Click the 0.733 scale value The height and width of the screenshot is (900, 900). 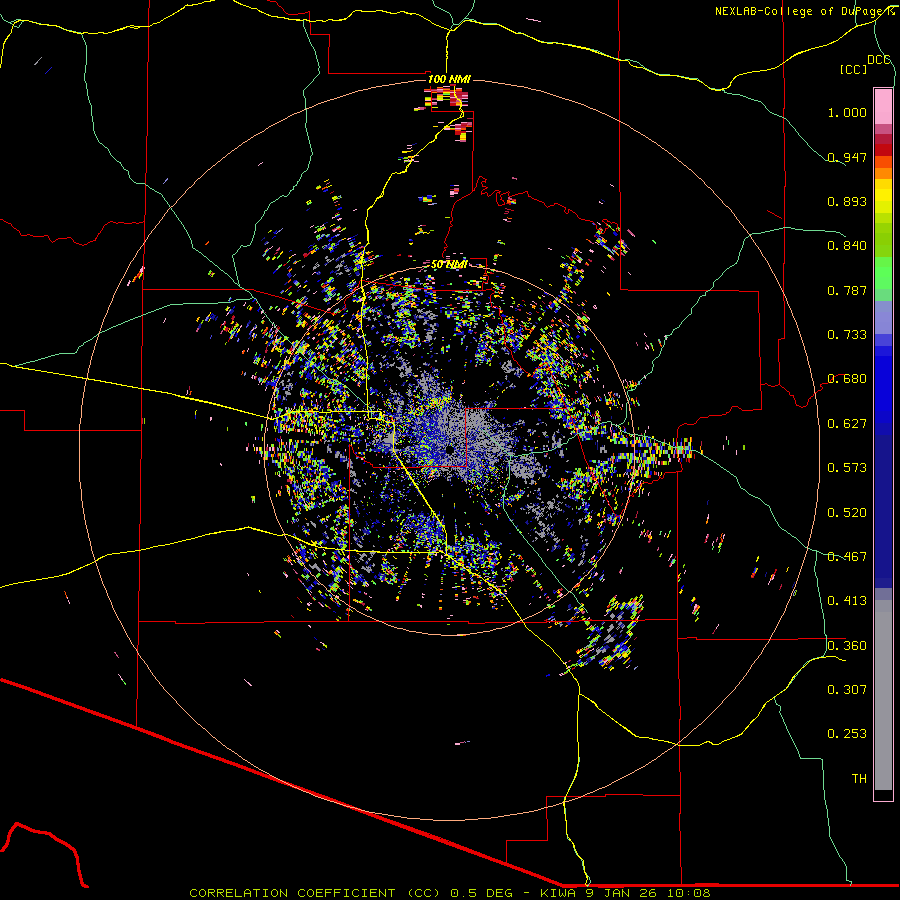point(847,335)
